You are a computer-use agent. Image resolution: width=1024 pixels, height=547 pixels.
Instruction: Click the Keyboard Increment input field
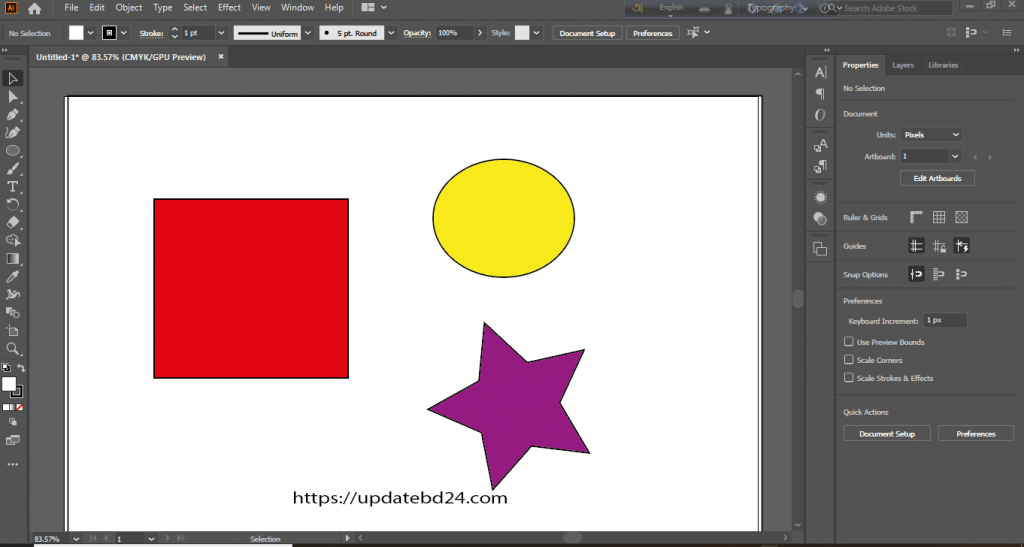(945, 320)
